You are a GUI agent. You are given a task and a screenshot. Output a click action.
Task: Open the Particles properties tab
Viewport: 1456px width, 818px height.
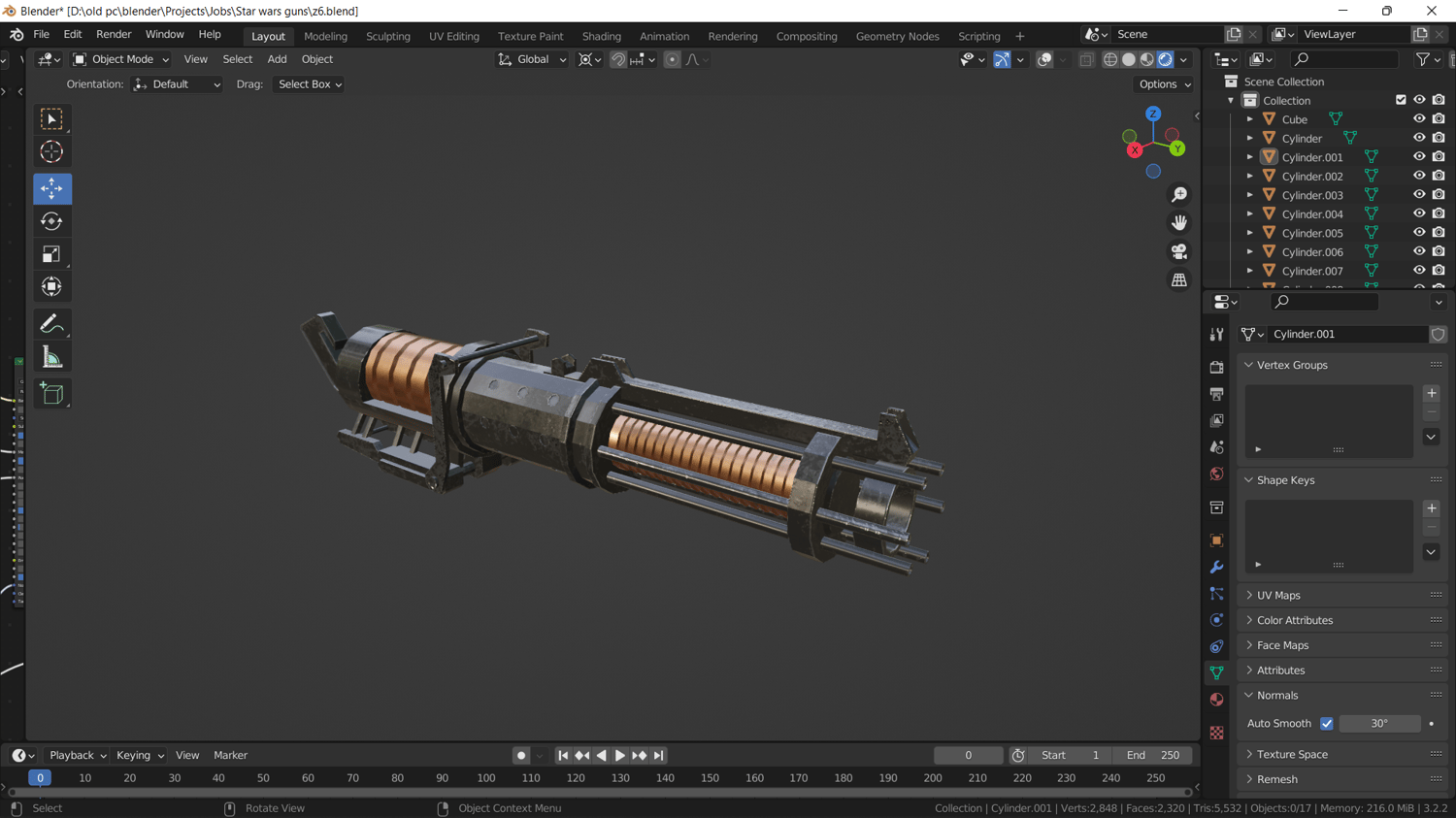[x=1216, y=593]
